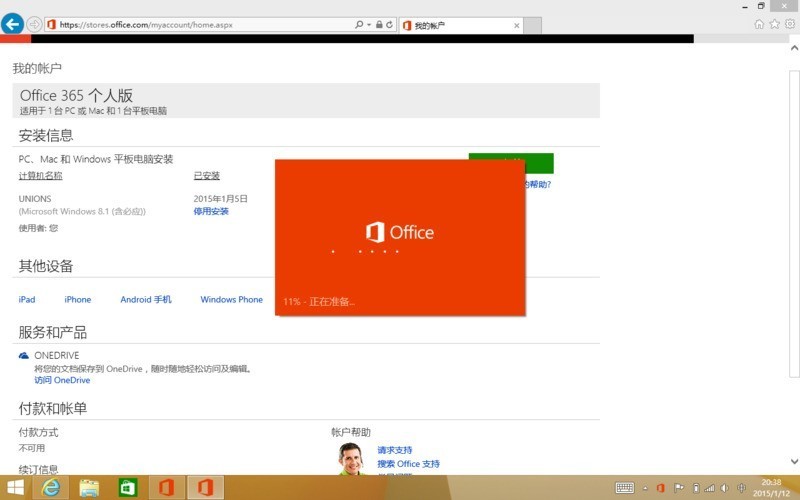Open the address bar autocomplete dropdown arrow
Image resolution: width=800 pixels, height=500 pixels.
pyautogui.click(x=369, y=24)
